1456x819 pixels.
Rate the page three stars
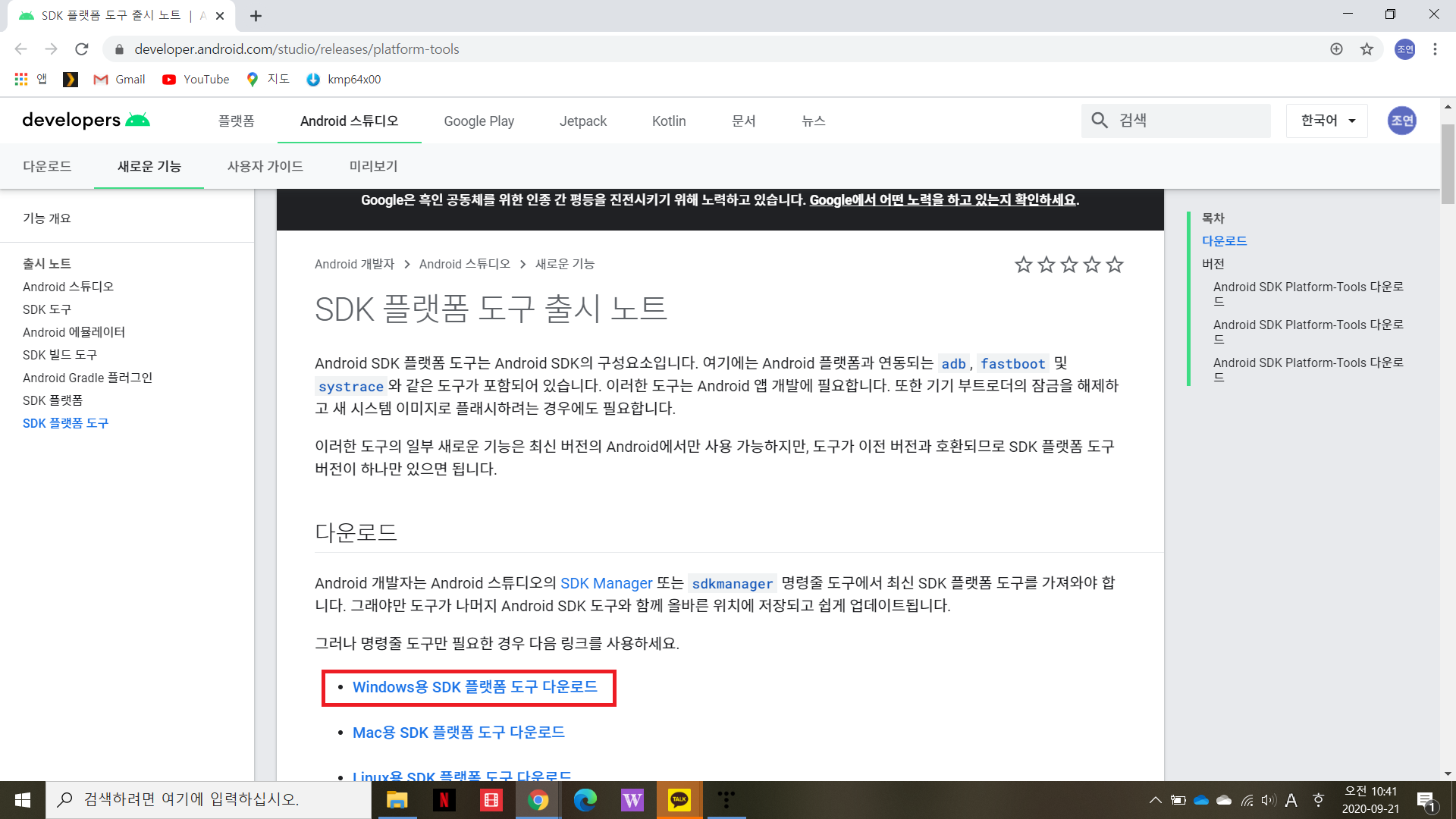pos(1069,265)
